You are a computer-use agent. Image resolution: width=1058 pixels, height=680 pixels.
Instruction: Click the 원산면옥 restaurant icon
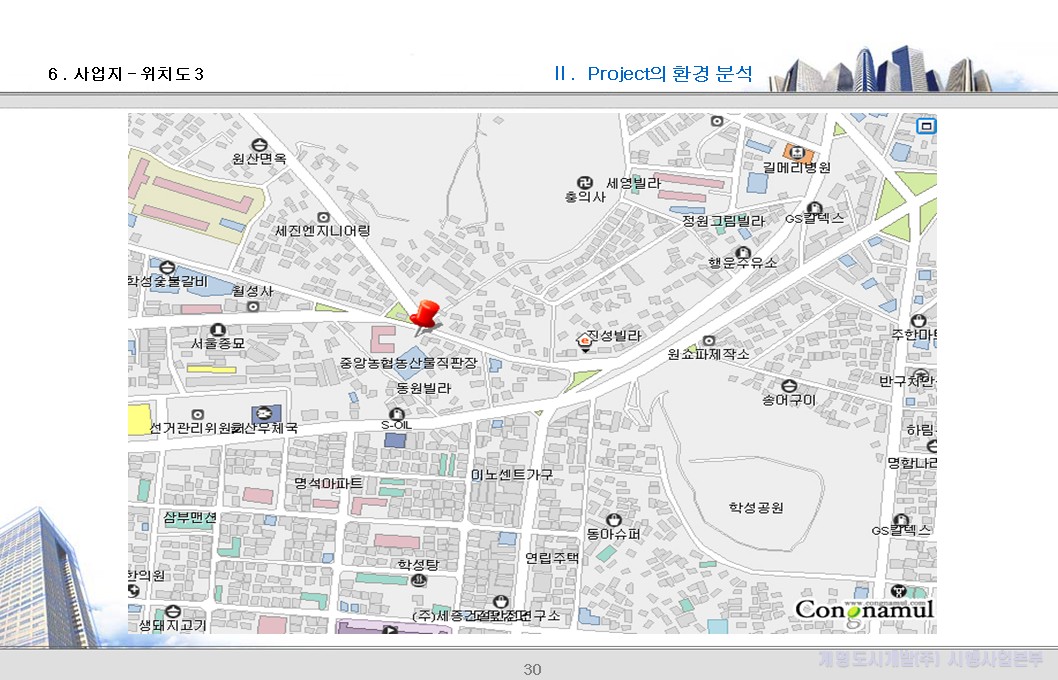259,144
